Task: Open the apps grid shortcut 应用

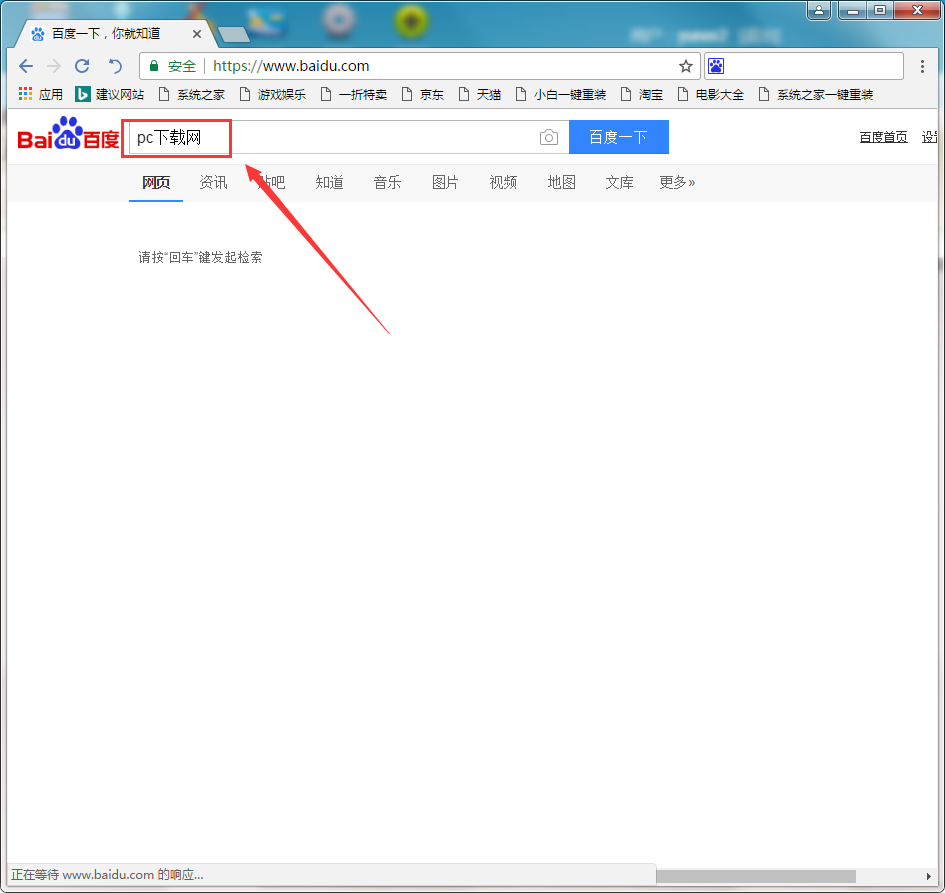Action: point(40,95)
